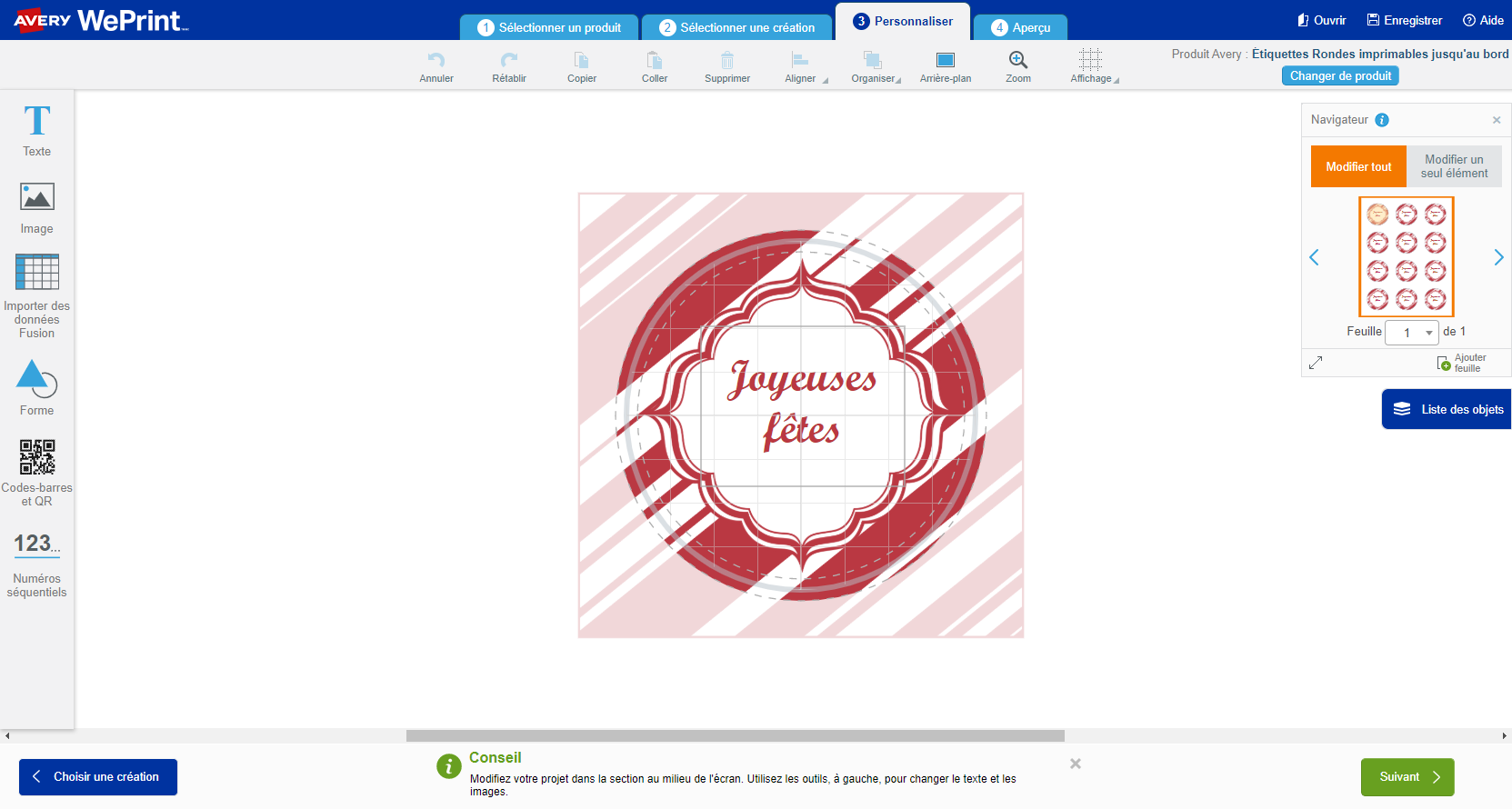Open Liste des objets panel

[1447, 409]
